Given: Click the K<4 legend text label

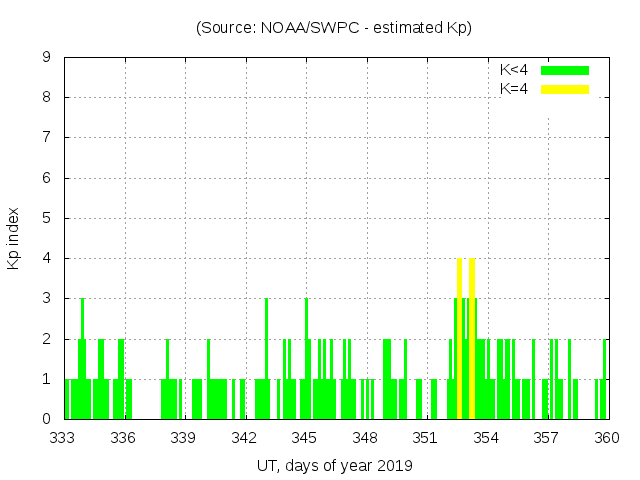Looking at the screenshot, I should 514,70.
